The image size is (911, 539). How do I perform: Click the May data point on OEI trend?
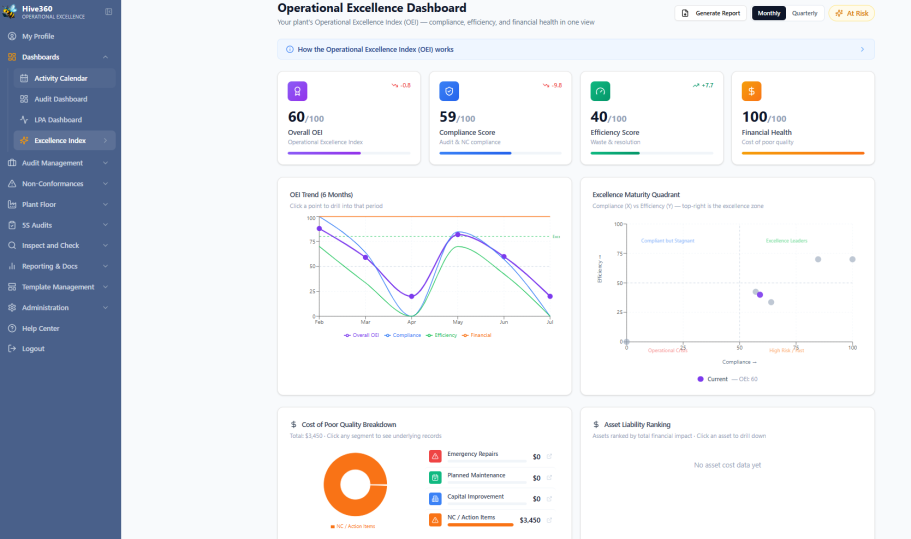(x=458, y=235)
